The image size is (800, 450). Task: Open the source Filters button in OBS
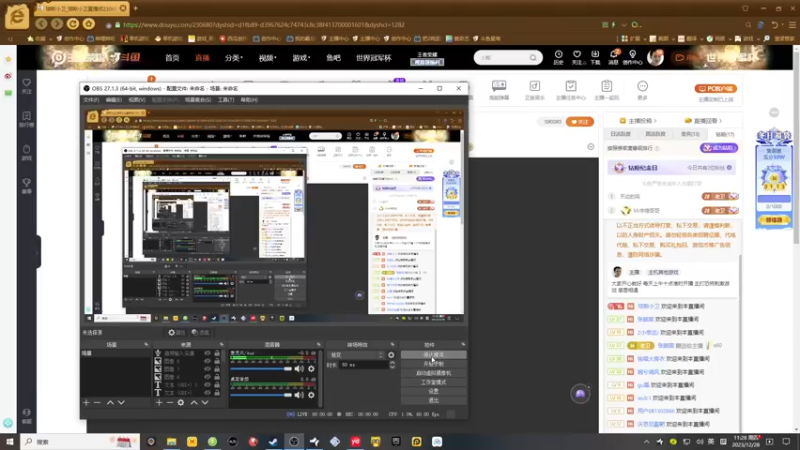[201, 333]
